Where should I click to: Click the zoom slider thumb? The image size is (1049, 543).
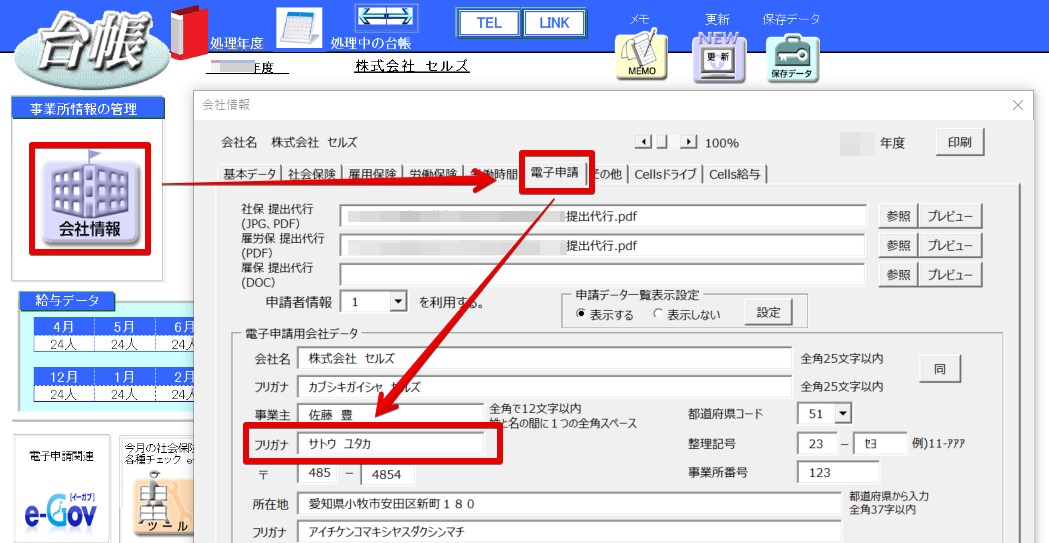tap(660, 142)
